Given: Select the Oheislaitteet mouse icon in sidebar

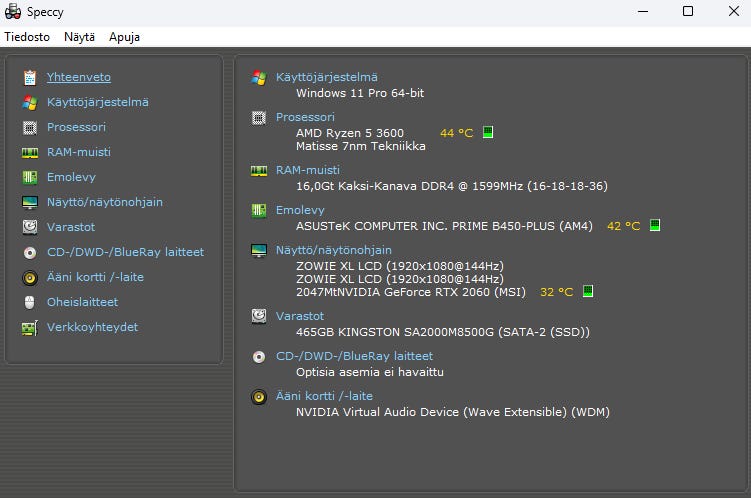Looking at the screenshot, I should coord(29,302).
